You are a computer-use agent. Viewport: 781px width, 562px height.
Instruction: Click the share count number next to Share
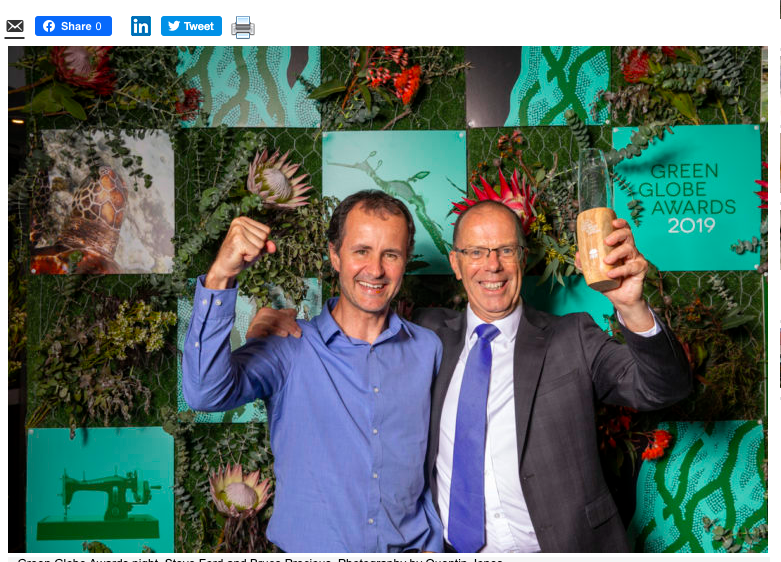tap(98, 26)
